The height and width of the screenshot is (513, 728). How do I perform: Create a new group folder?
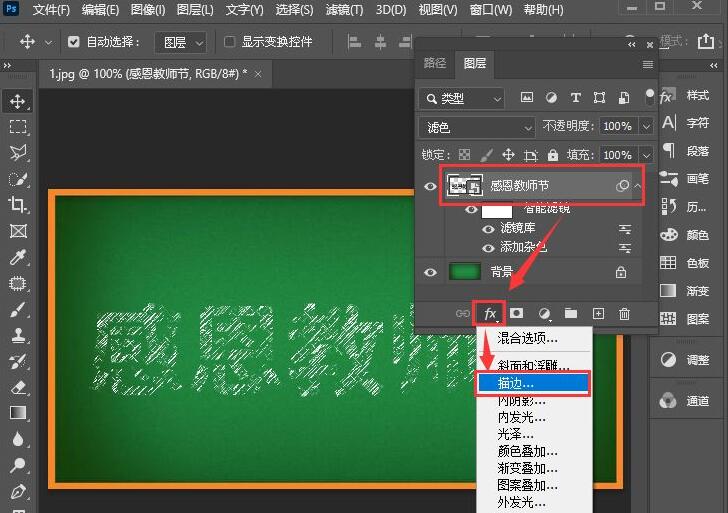571,313
